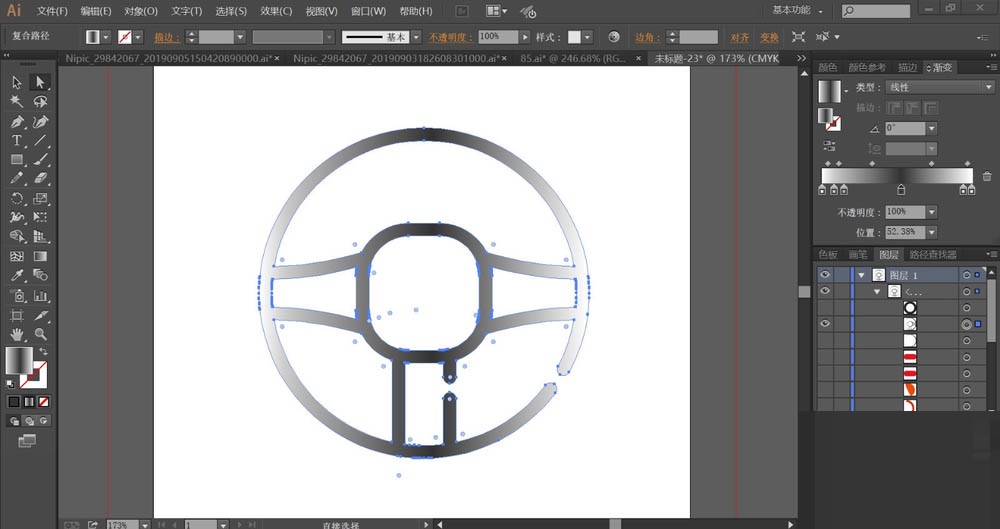Select the Pen tool
This screenshot has width=1000, height=529.
click(17, 121)
